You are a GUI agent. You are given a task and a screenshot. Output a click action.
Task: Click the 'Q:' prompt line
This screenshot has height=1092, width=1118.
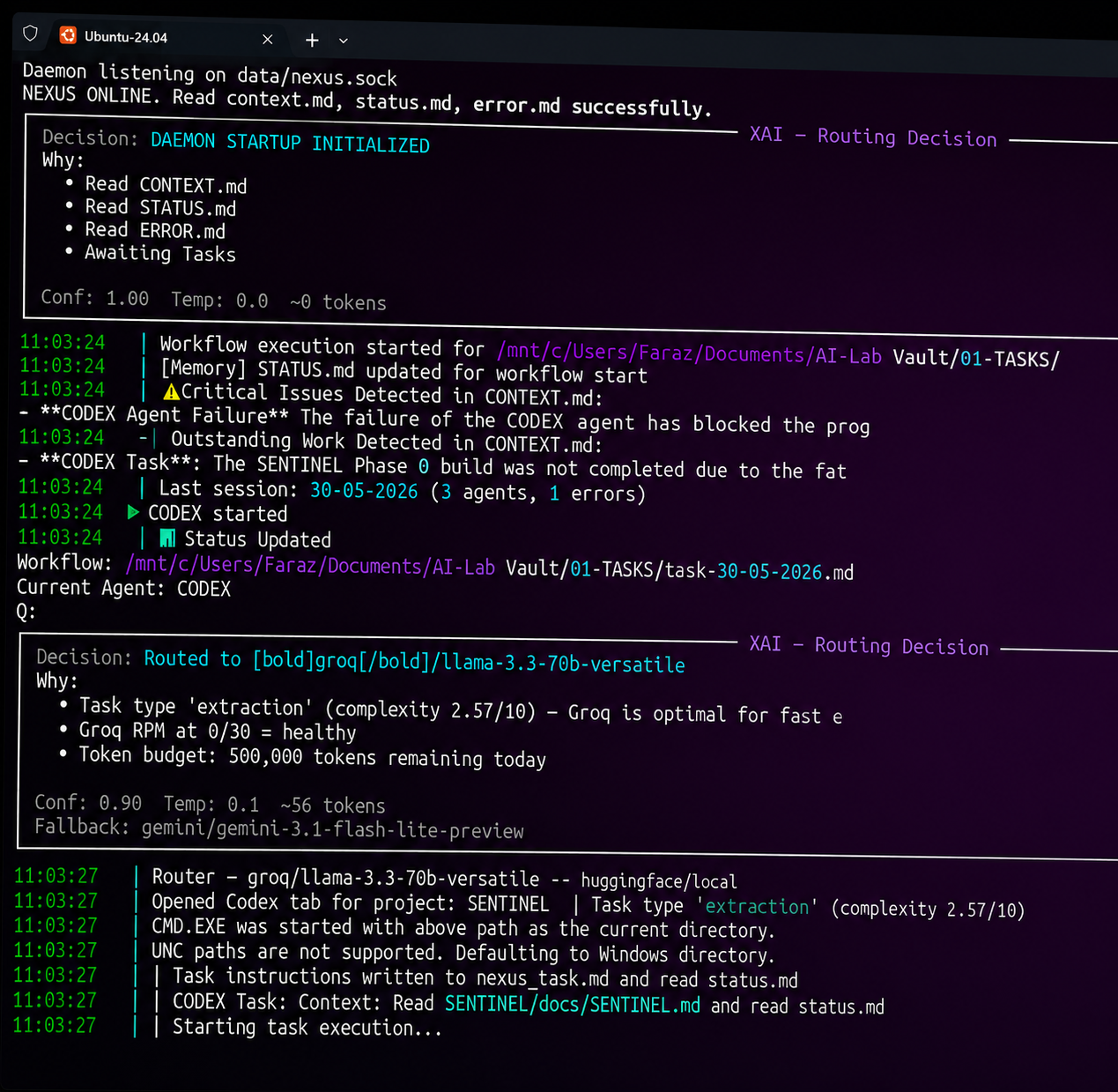[26, 612]
